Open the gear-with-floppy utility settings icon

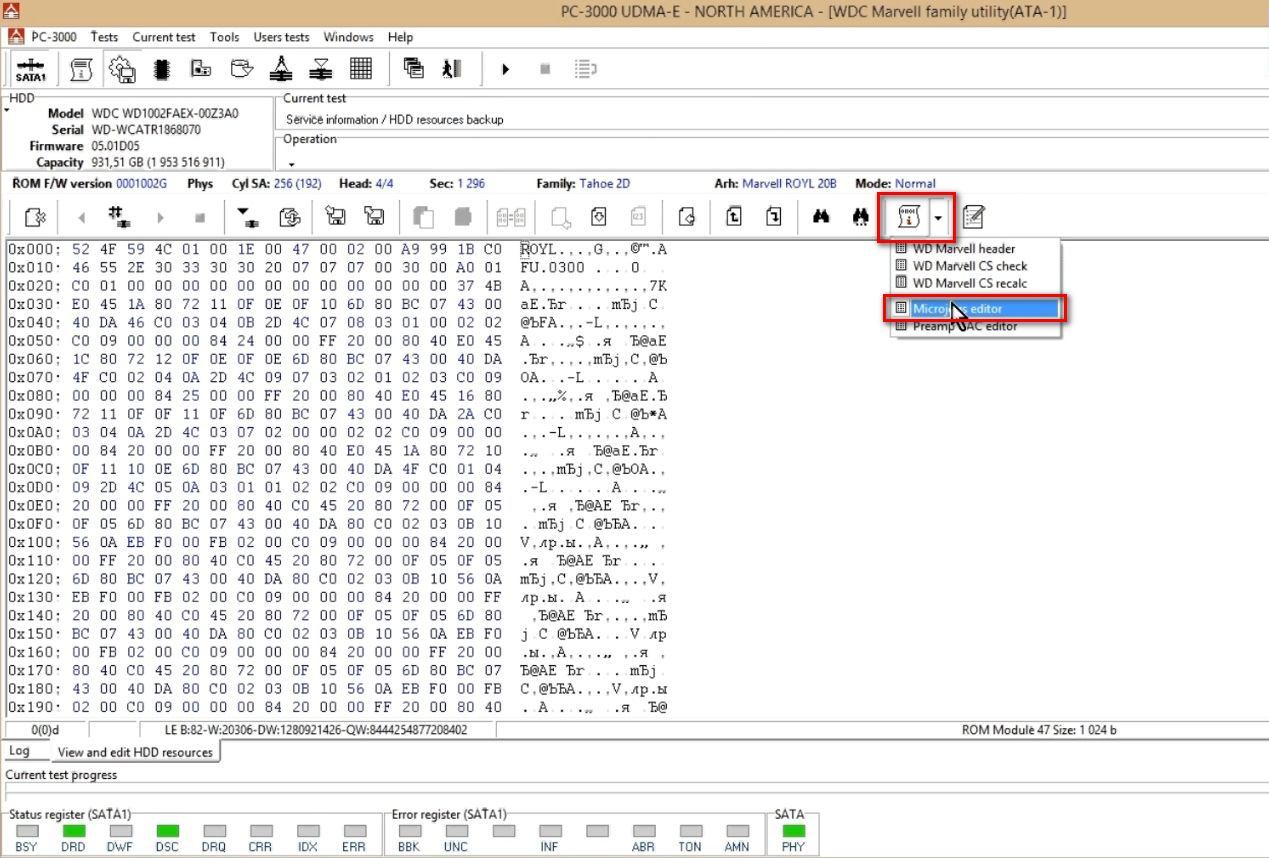tap(121, 69)
